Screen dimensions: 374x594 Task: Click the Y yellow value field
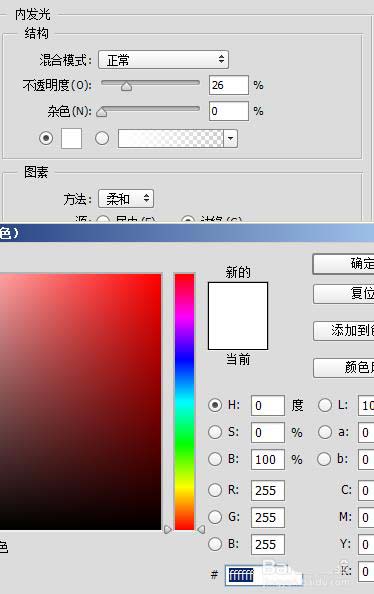click(366, 544)
